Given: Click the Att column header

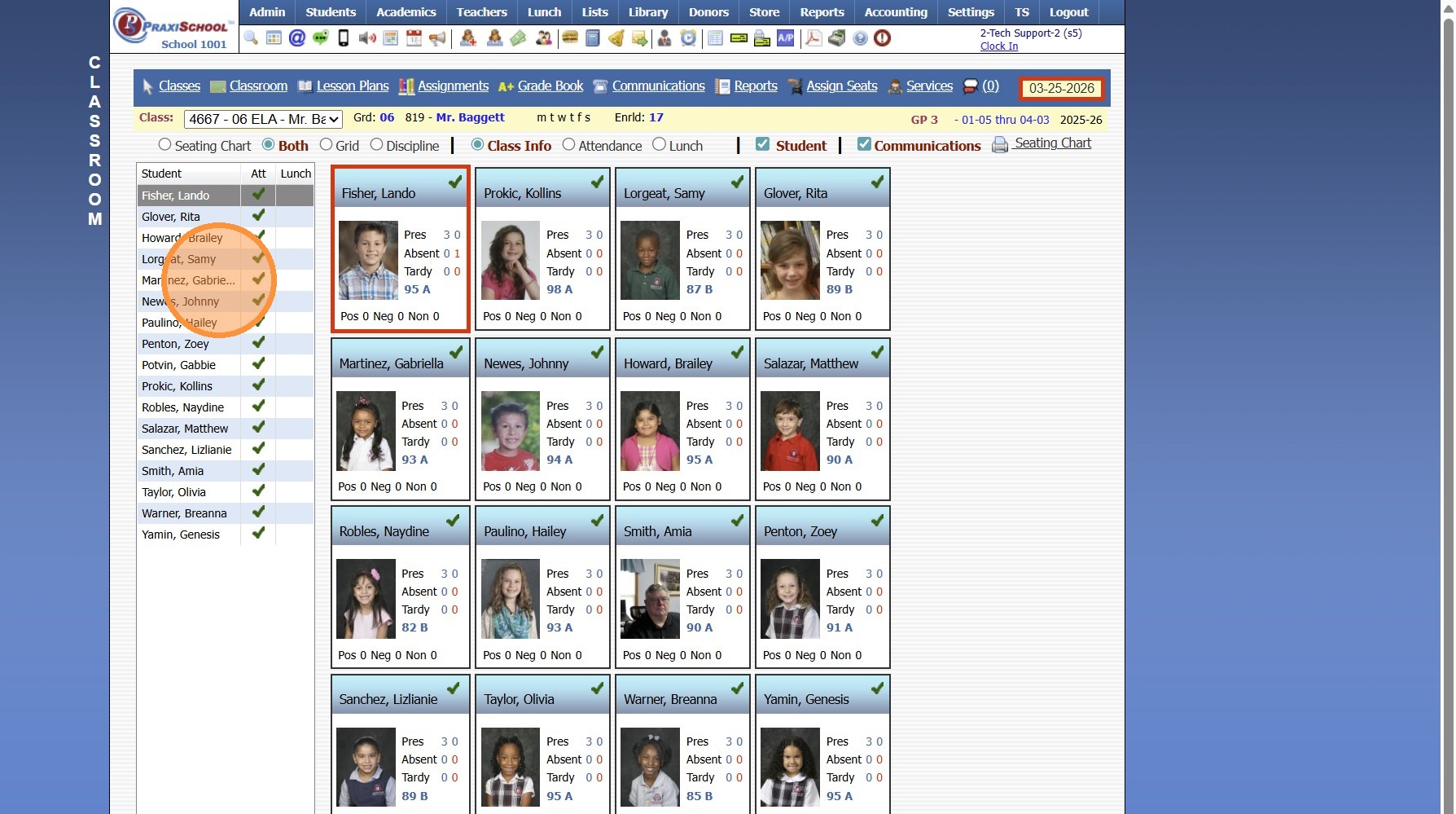Looking at the screenshot, I should click(x=258, y=174).
